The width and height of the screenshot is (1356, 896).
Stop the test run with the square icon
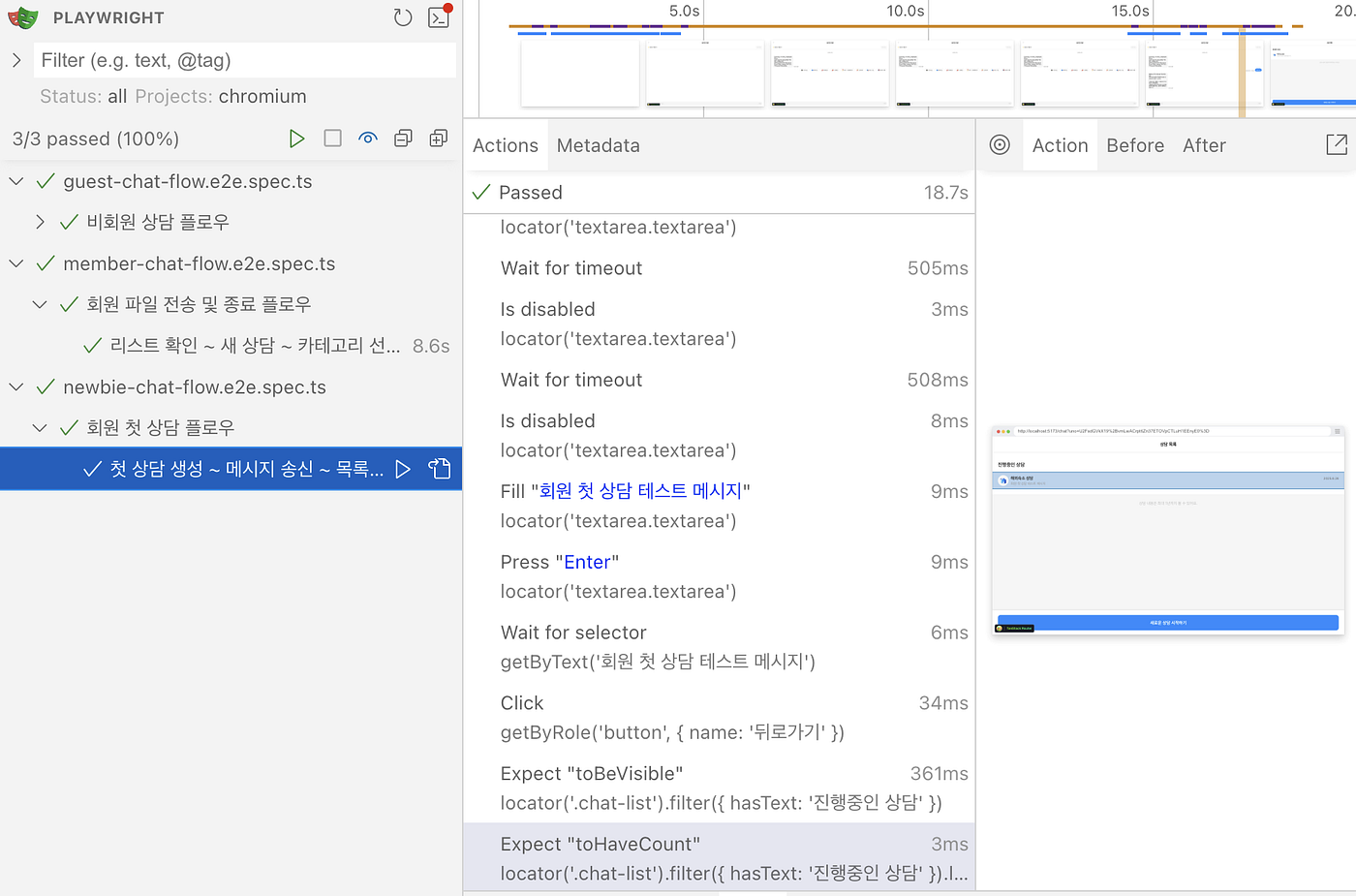332,139
